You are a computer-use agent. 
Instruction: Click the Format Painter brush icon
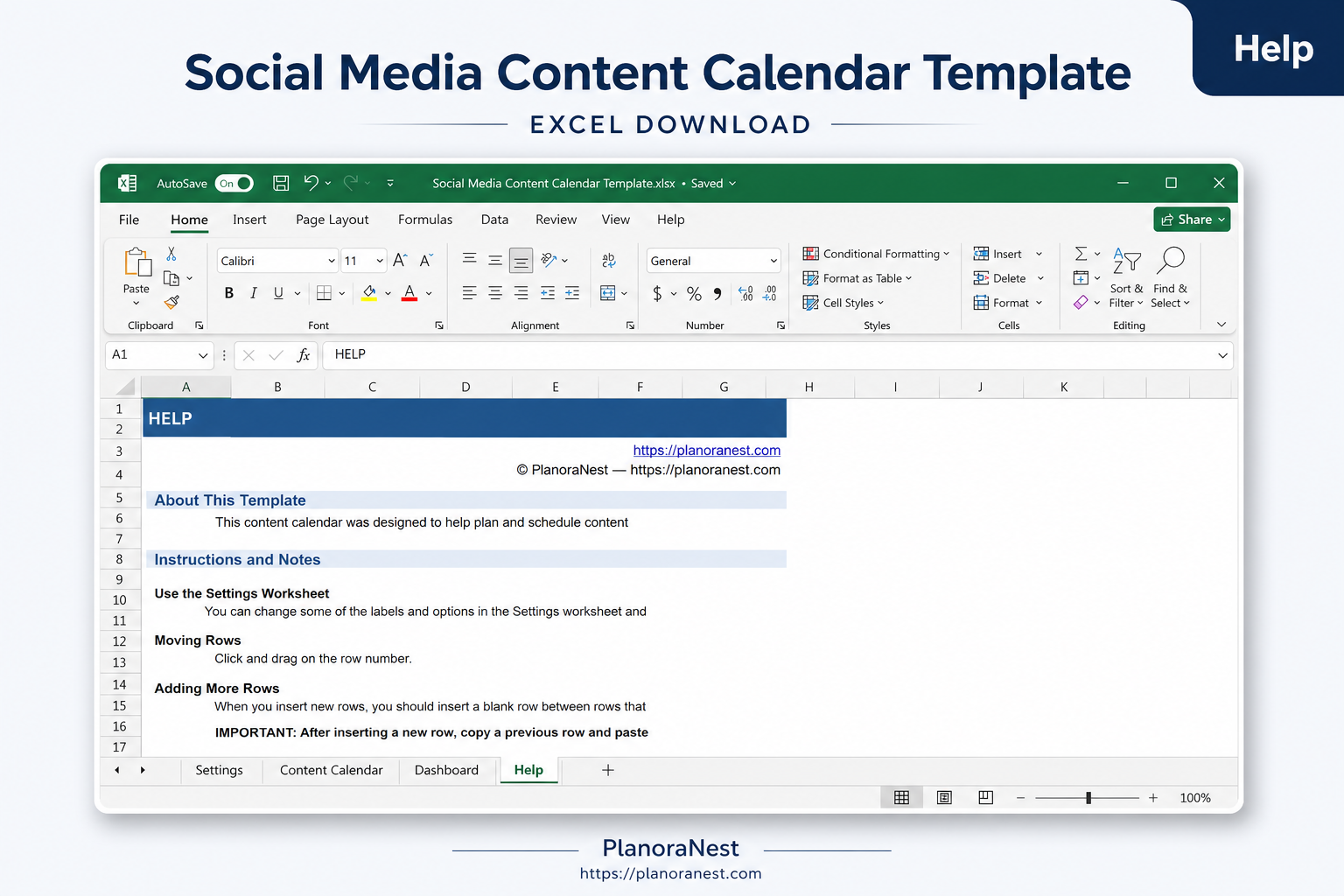point(171,302)
